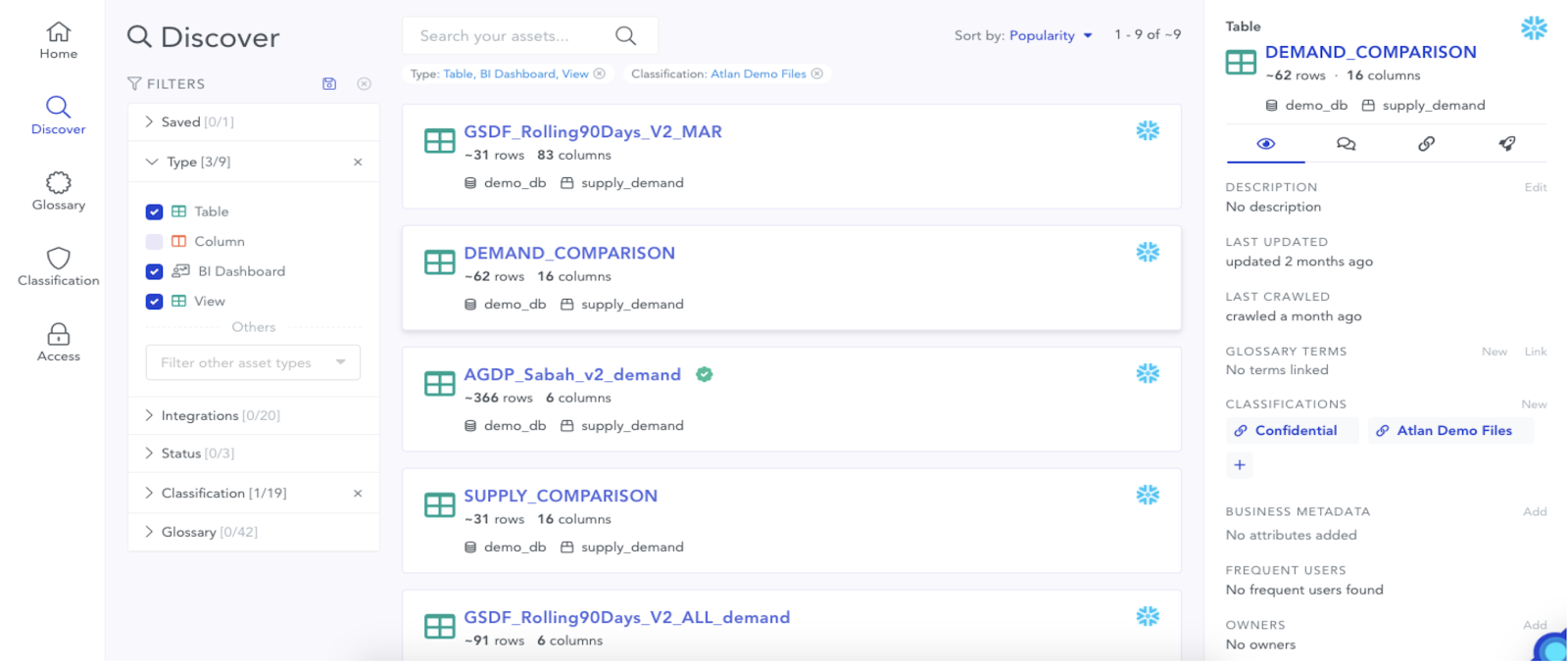
Task: Expand the Status filter section
Action: point(253,453)
